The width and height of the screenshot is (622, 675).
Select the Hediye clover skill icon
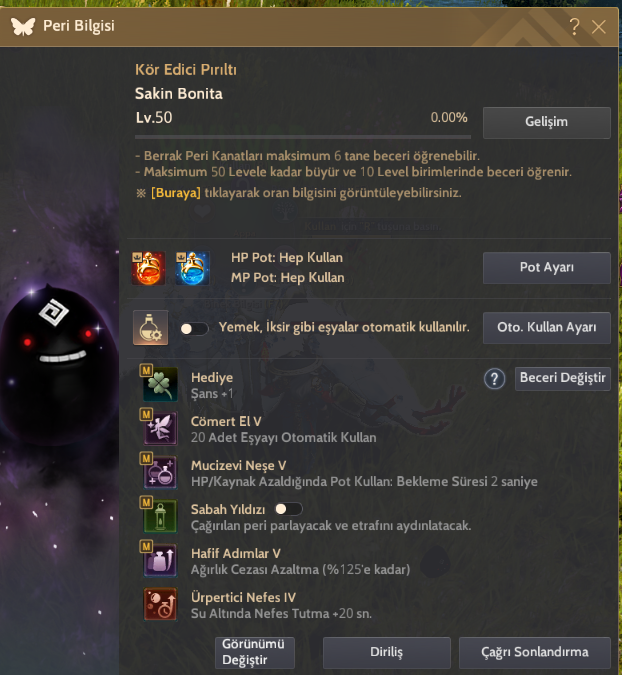tap(160, 384)
